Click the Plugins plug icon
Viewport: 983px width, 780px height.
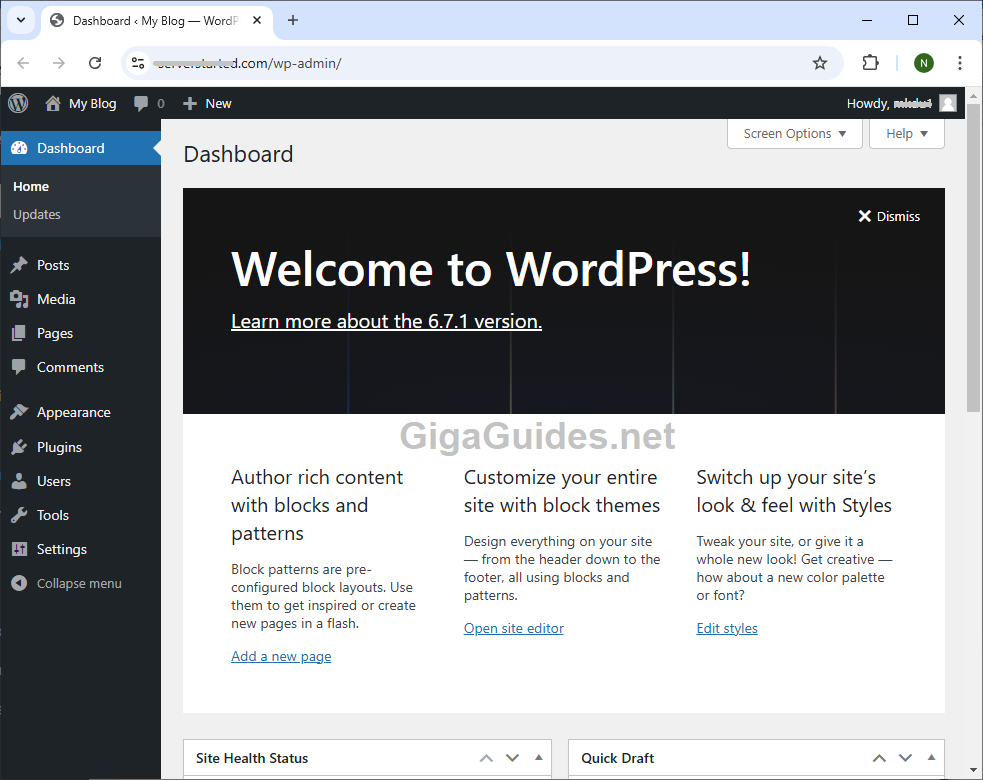pyautogui.click(x=19, y=447)
